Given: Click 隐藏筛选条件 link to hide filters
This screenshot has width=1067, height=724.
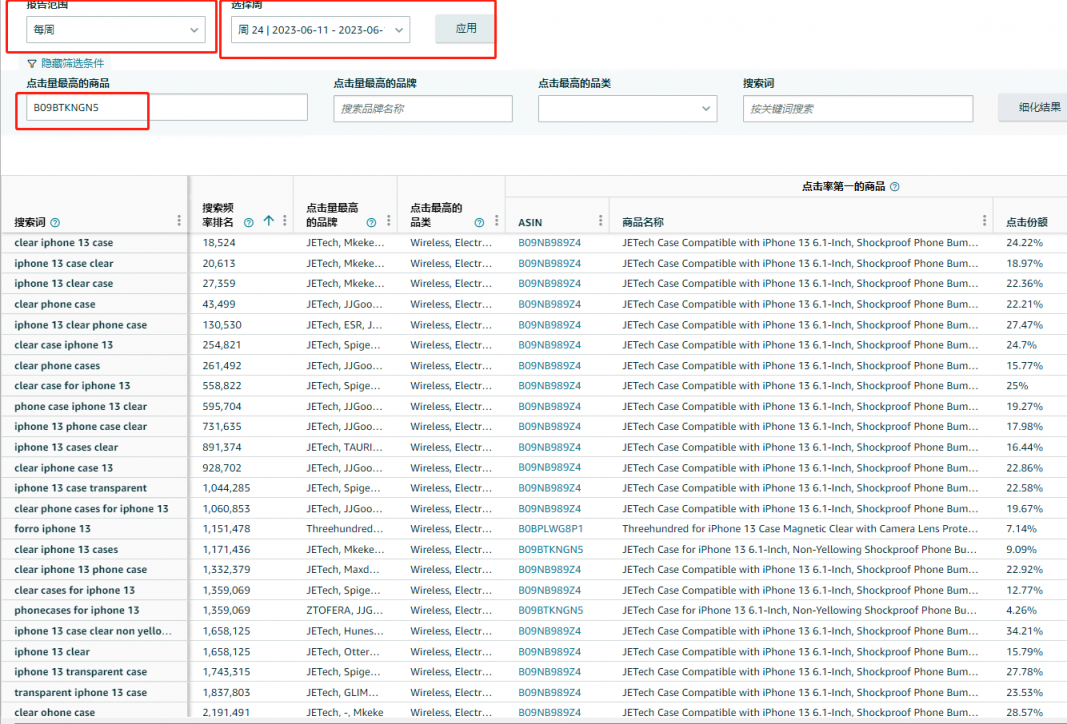Looking at the screenshot, I should click(72, 63).
